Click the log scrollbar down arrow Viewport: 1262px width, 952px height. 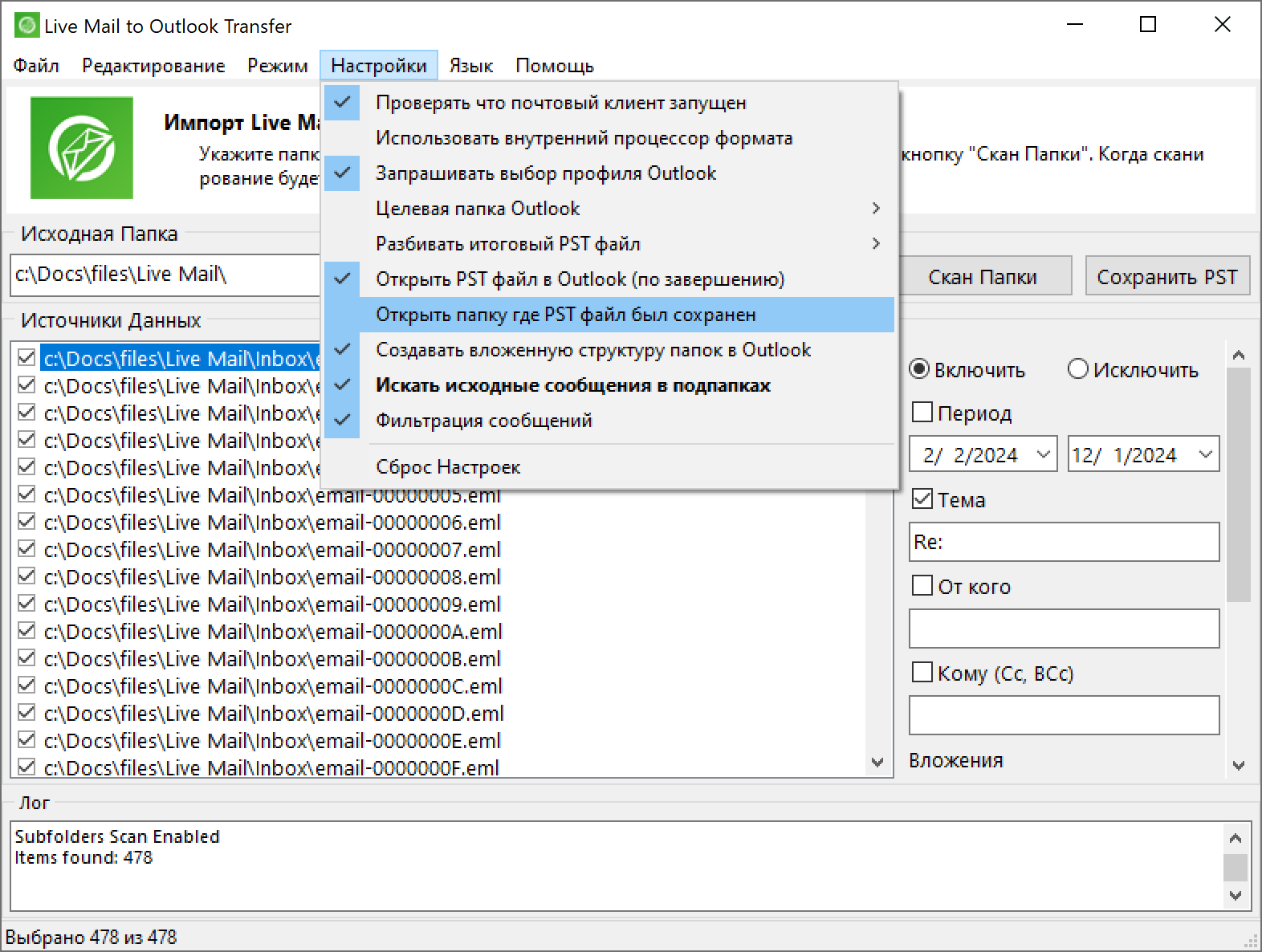pos(1236,895)
